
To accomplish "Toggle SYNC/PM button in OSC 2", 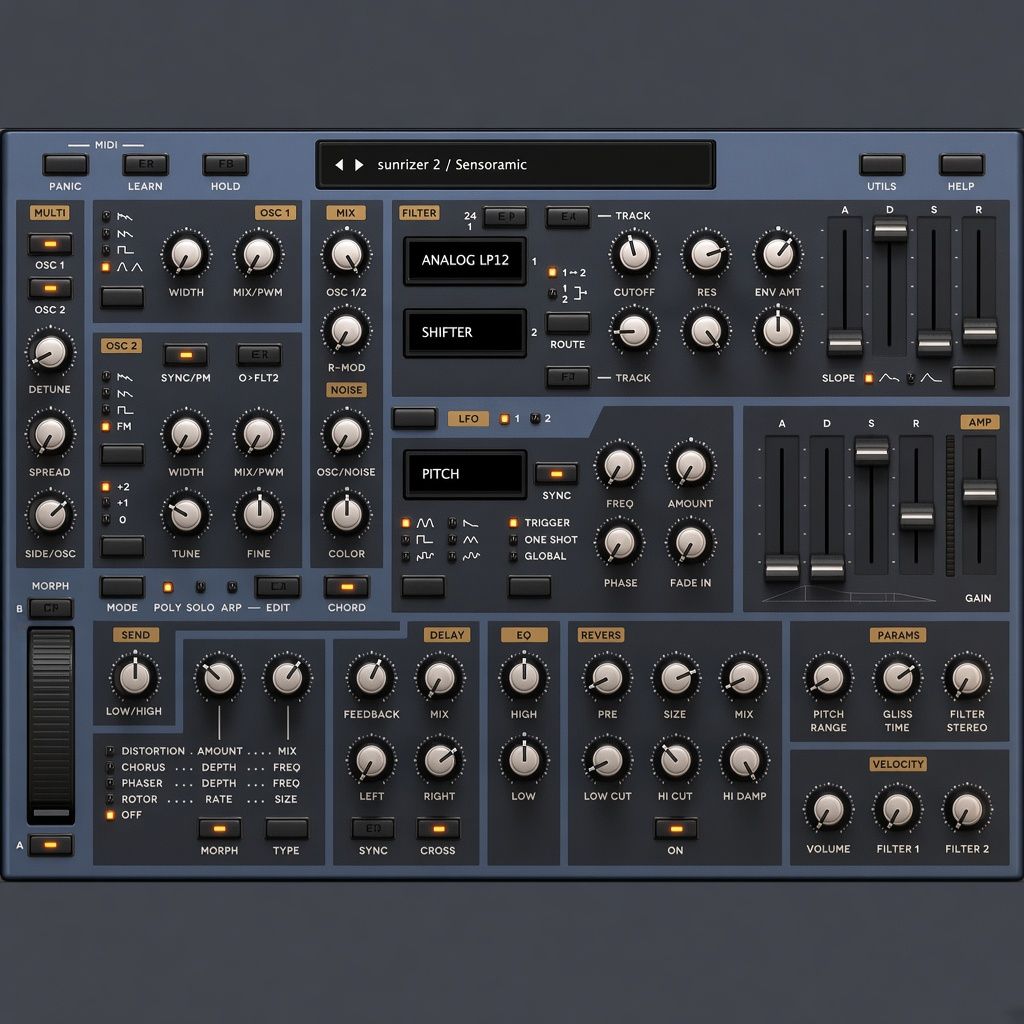I will (186, 355).
